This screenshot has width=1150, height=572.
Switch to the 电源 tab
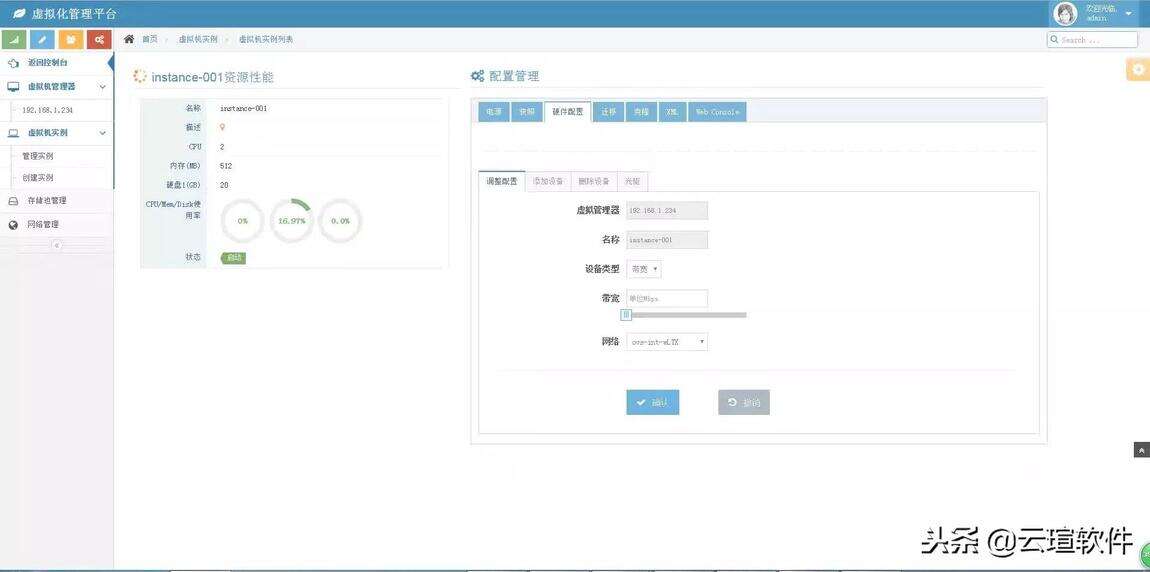494,111
